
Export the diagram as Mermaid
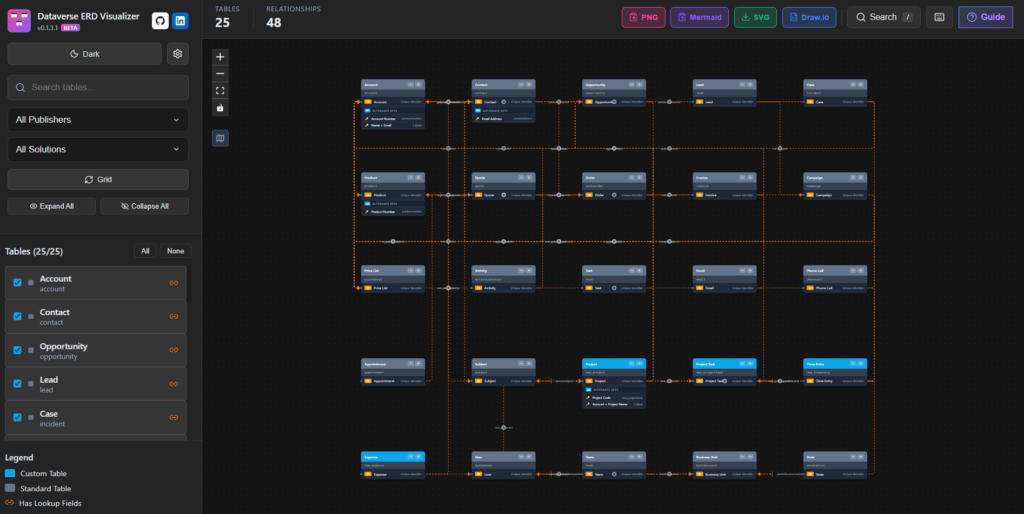coord(699,17)
